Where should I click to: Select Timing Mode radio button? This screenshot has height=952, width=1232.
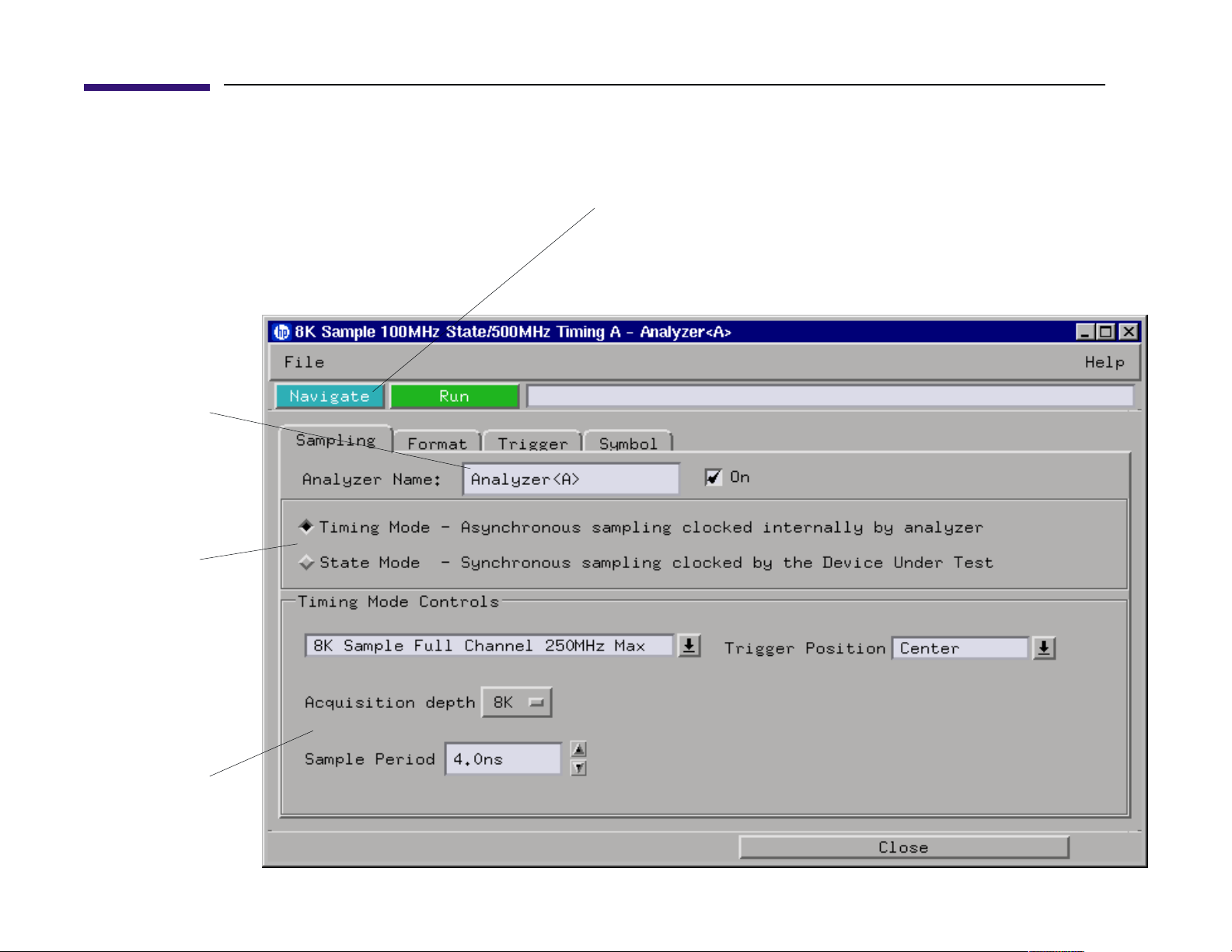[x=306, y=527]
